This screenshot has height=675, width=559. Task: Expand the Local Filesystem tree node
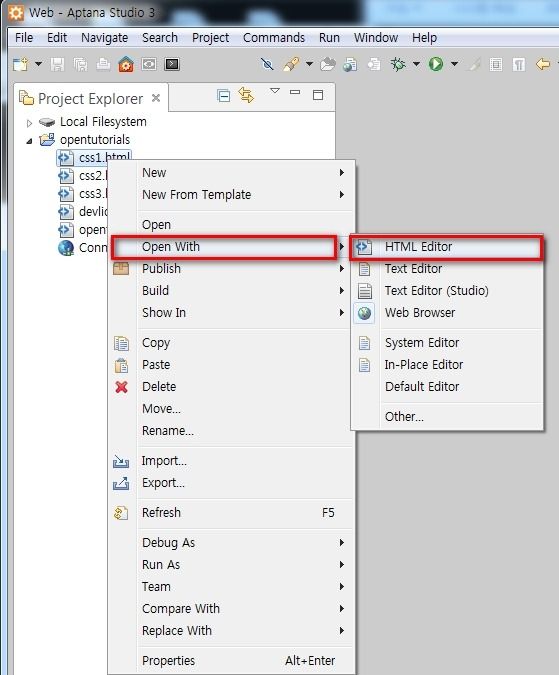point(29,123)
